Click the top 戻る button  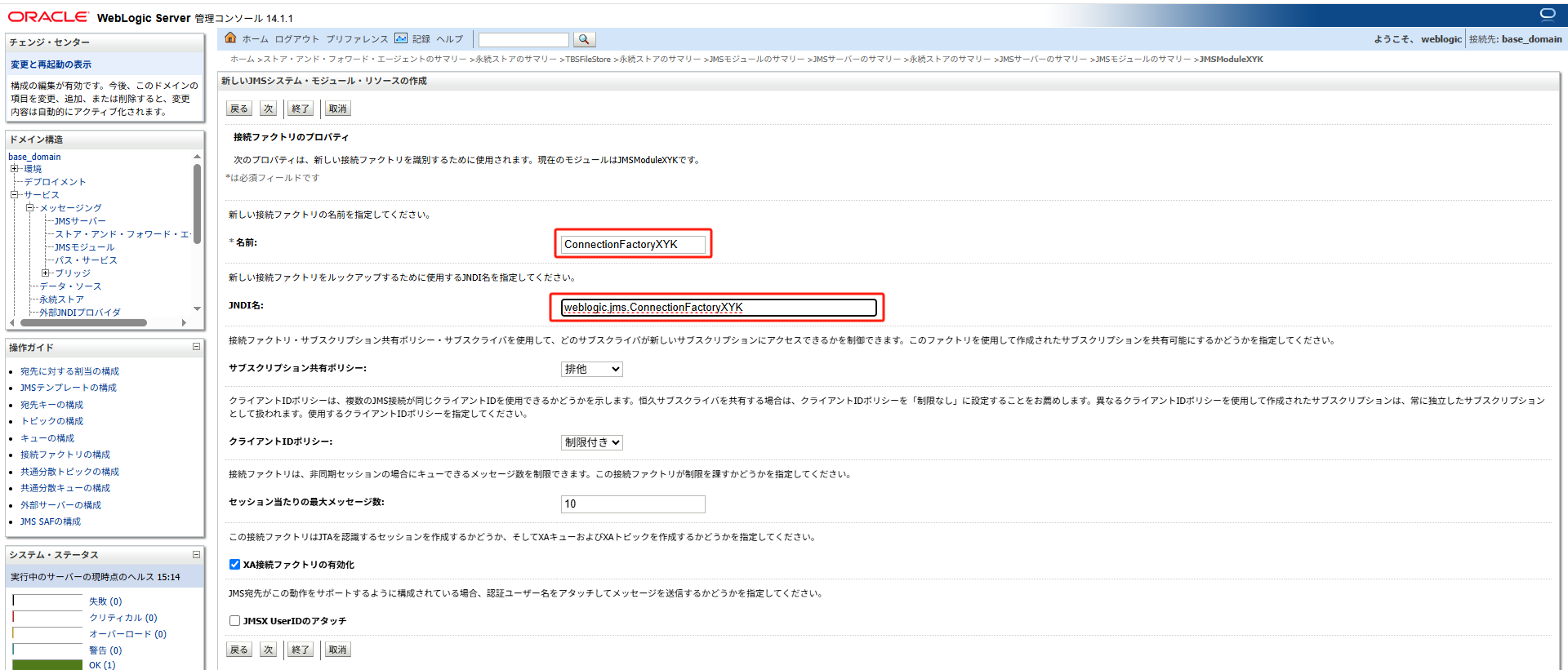coord(239,109)
